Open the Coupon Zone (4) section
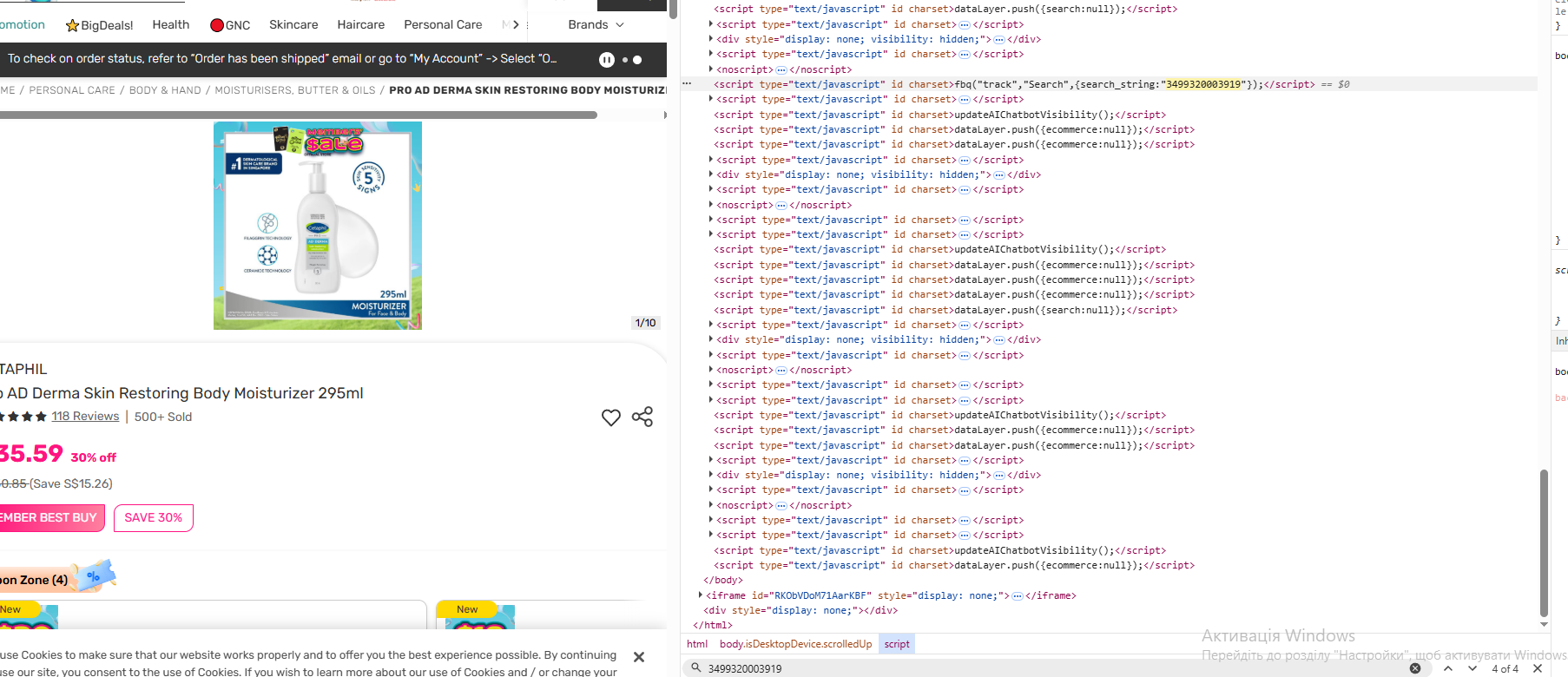Image resolution: width=1568 pixels, height=677 pixels. tap(34, 580)
